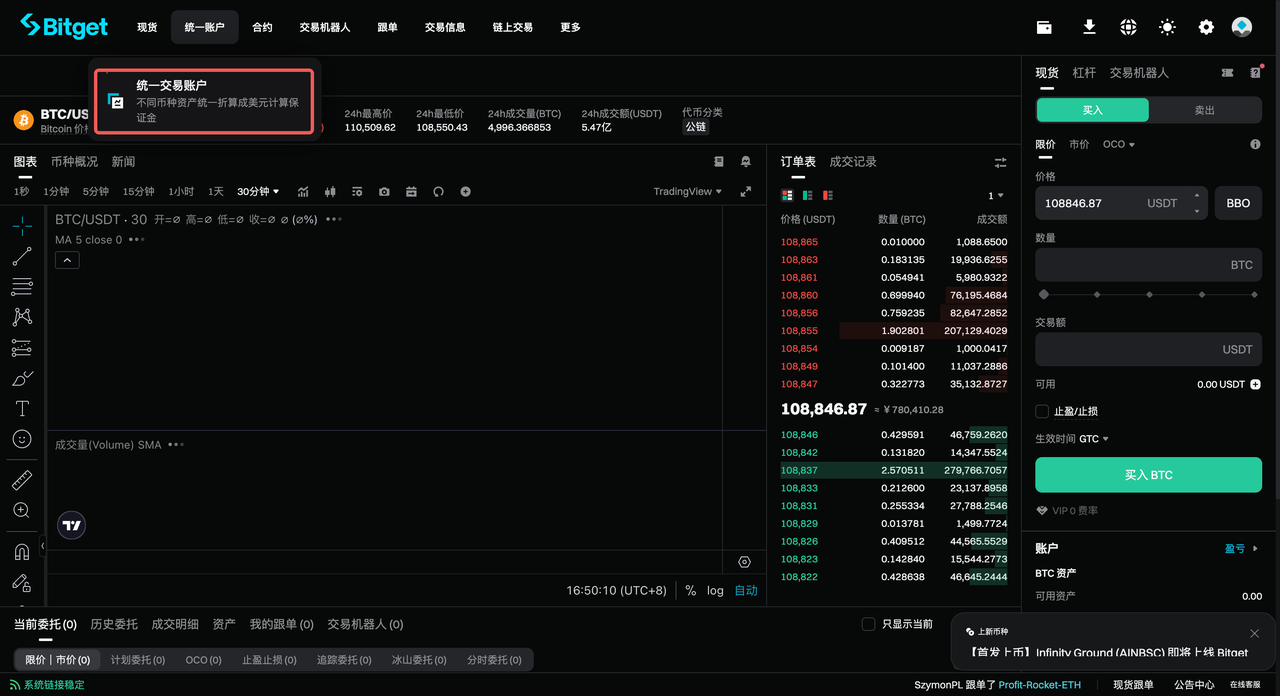1280x696 pixels.
Task: Switch to the 成交记录 tab
Action: pos(853,161)
